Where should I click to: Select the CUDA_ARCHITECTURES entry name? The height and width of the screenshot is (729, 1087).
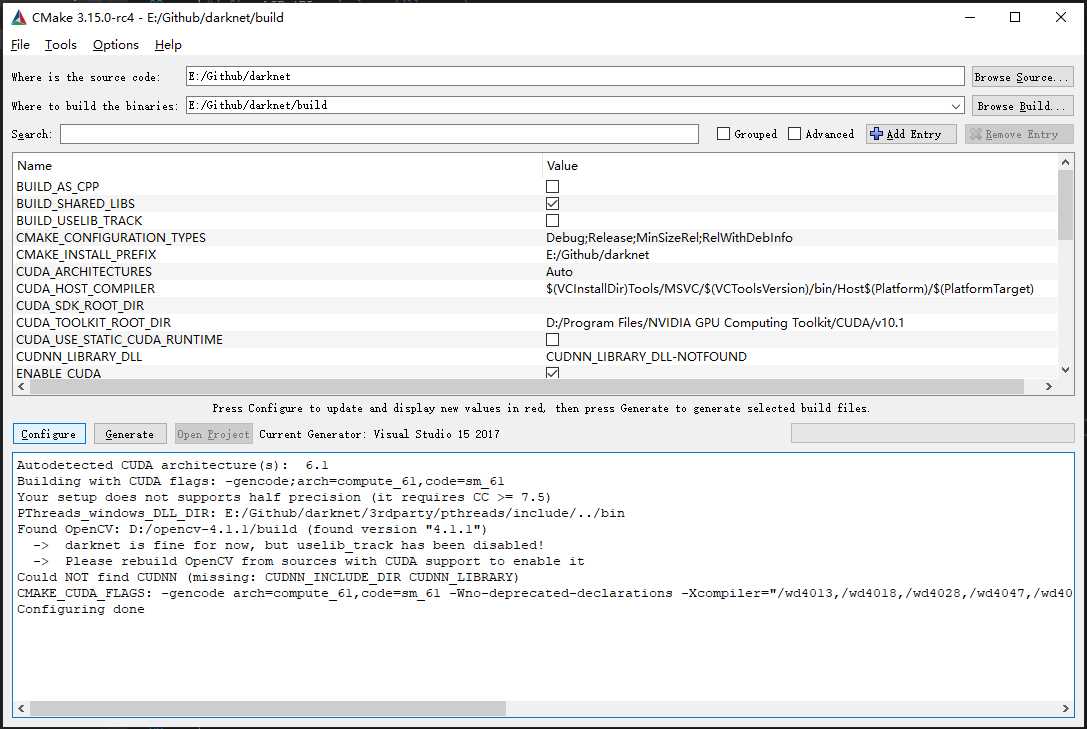click(x=84, y=272)
